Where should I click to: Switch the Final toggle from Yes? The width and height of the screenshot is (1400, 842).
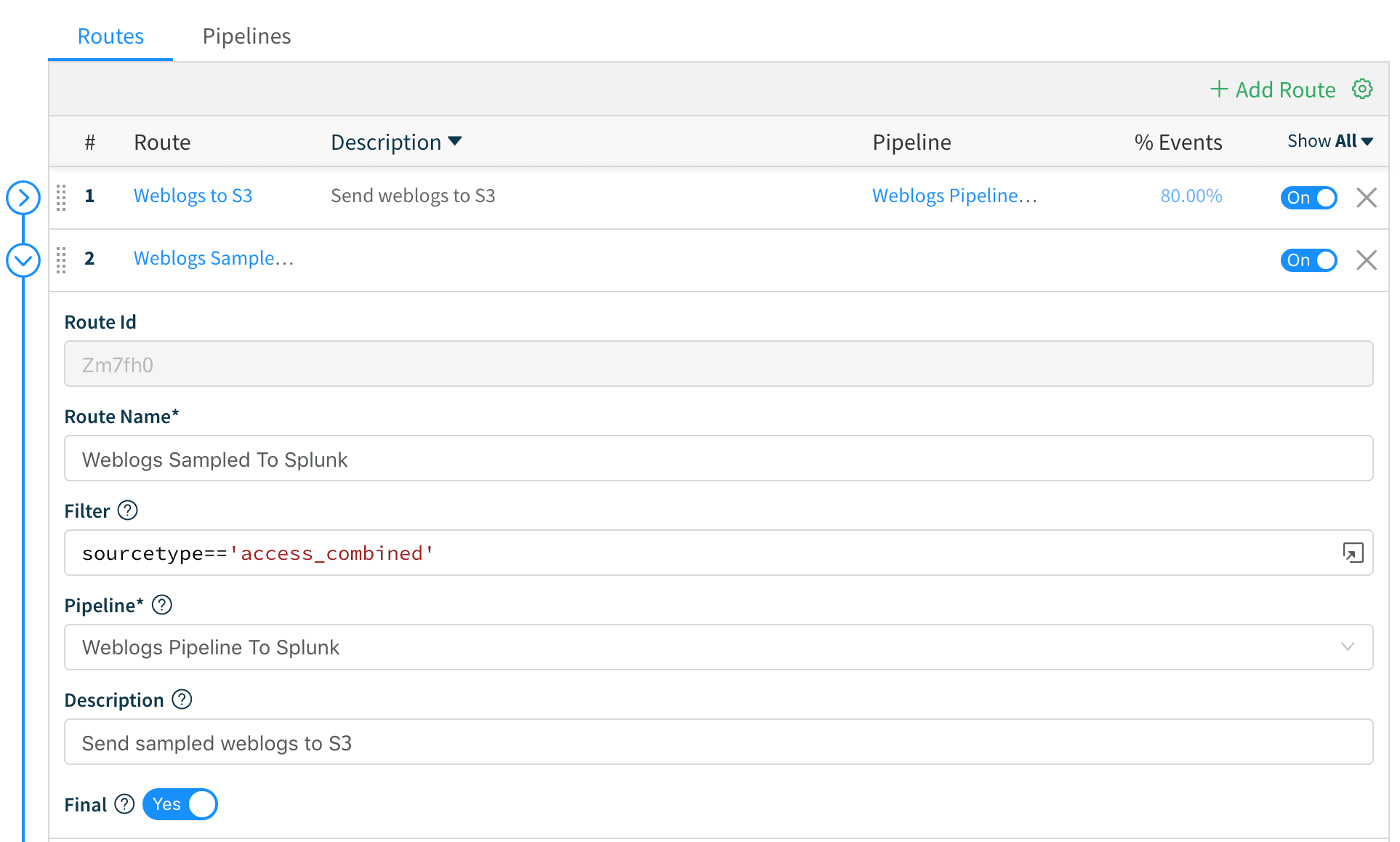[180, 804]
